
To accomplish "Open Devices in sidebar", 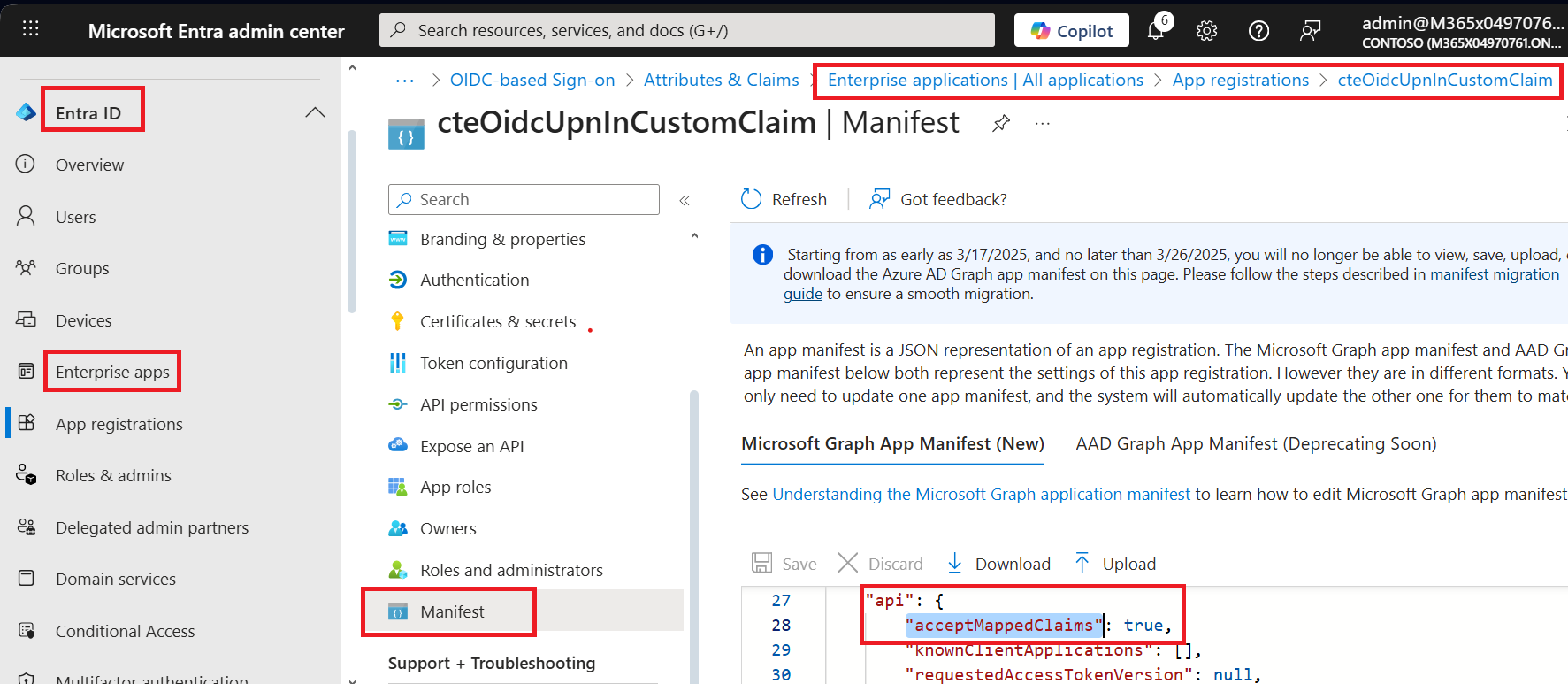I will pos(83,320).
